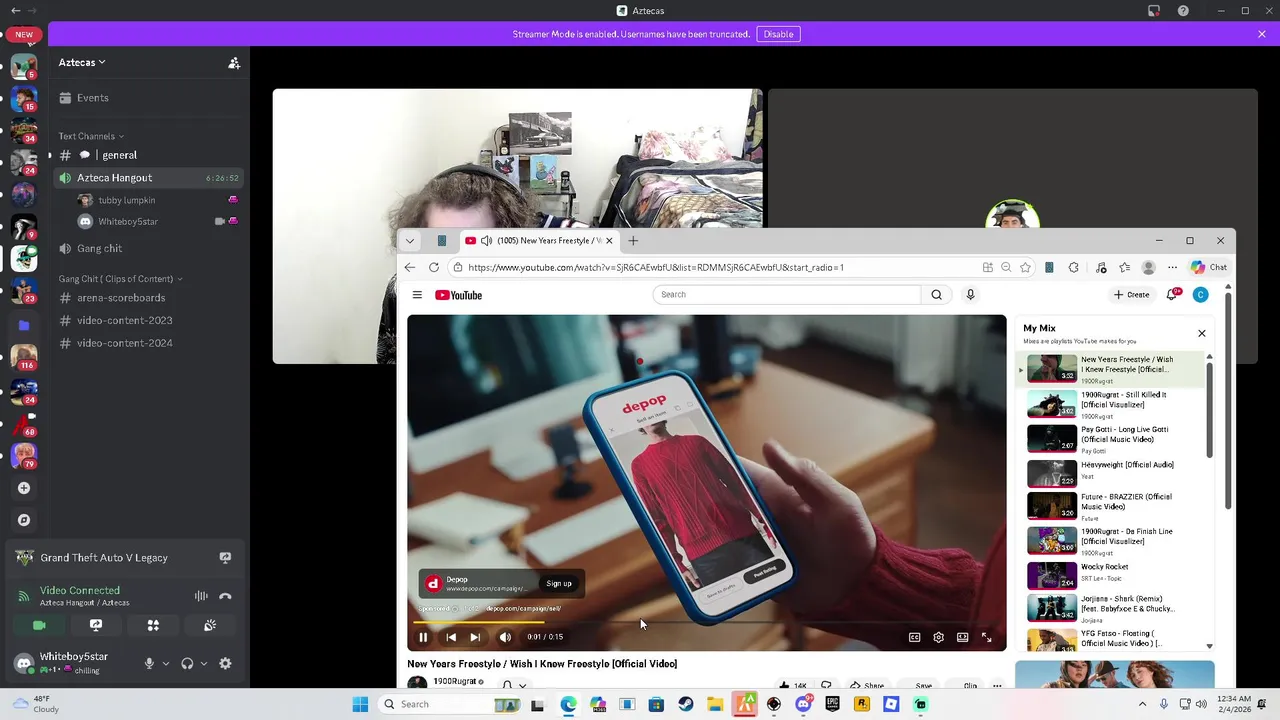Switch YouTube player to theater mode
Image resolution: width=1280 pixels, height=720 pixels.
(962, 637)
